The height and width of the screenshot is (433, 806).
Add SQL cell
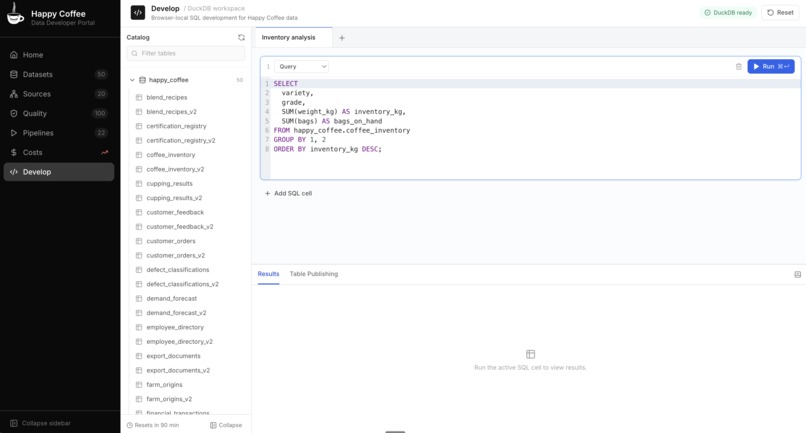click(x=288, y=194)
